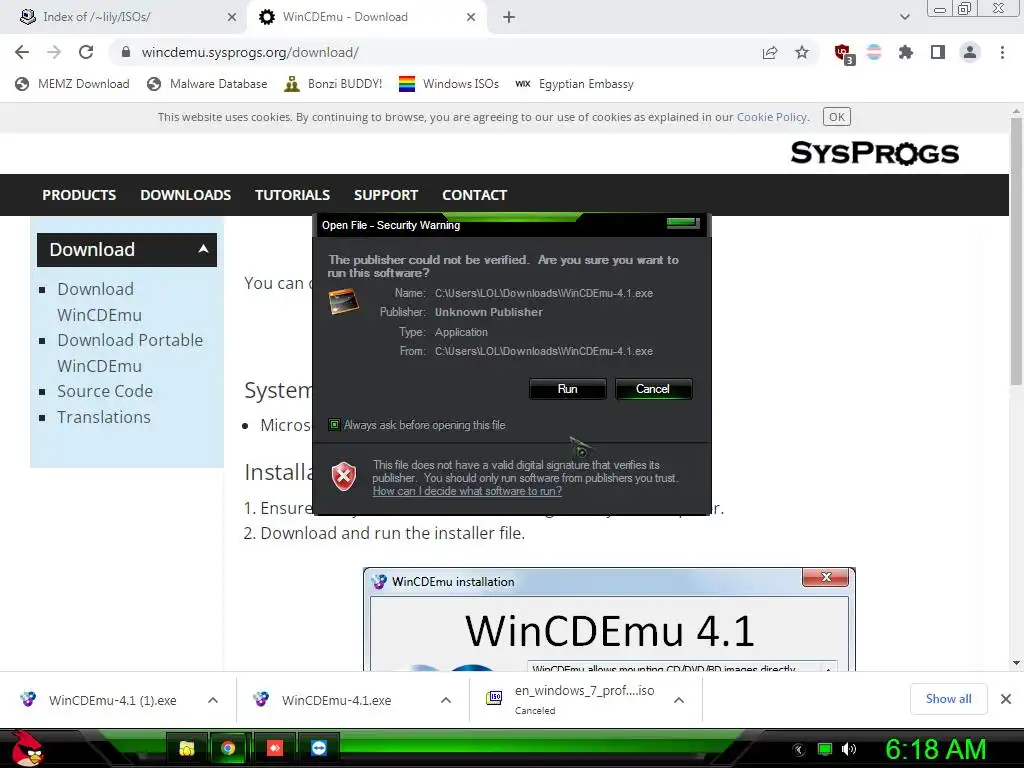
Task: Open the uBlock shield extension icon
Action: 843,53
